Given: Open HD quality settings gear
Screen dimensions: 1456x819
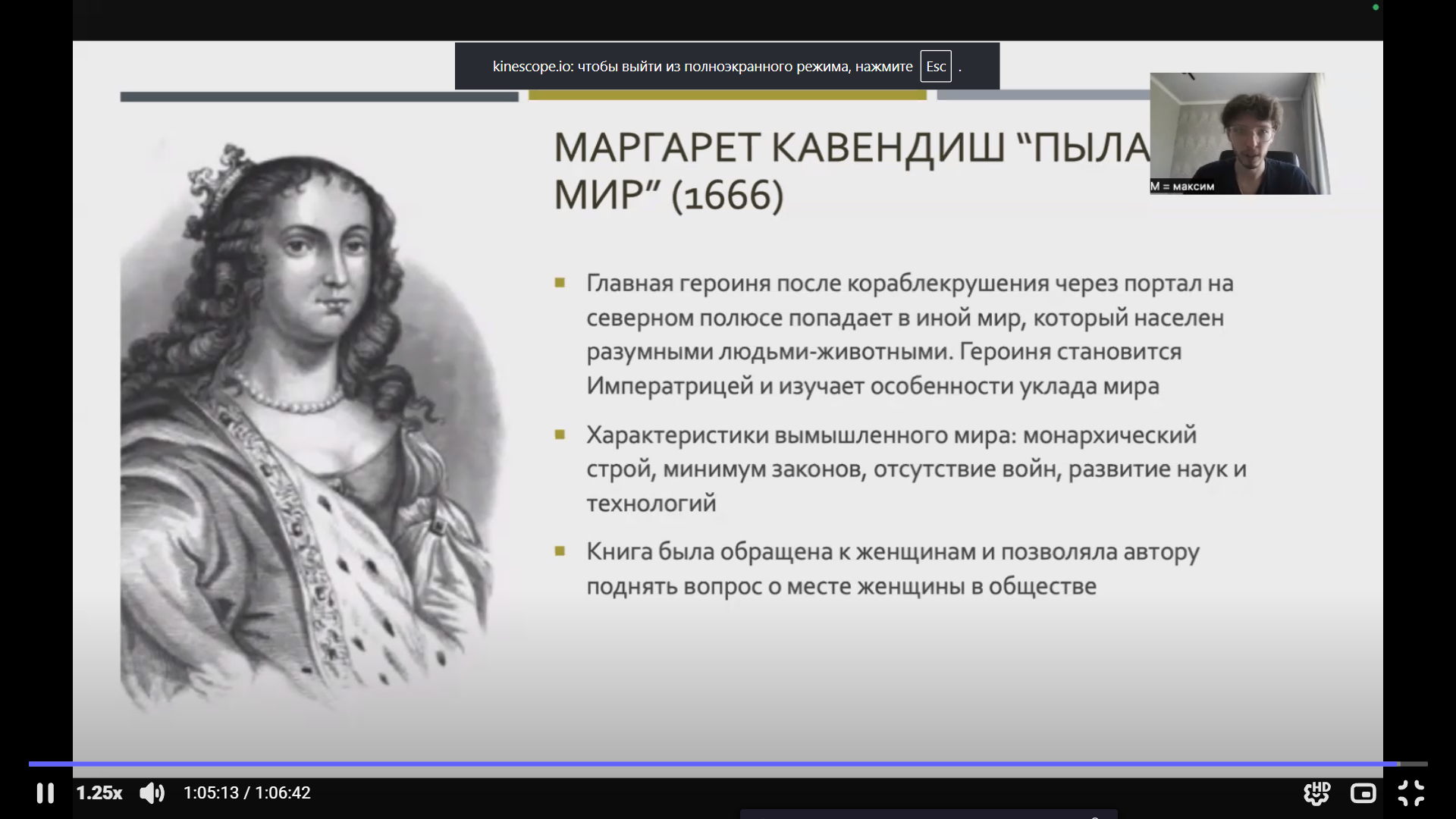Looking at the screenshot, I should click(x=1316, y=793).
